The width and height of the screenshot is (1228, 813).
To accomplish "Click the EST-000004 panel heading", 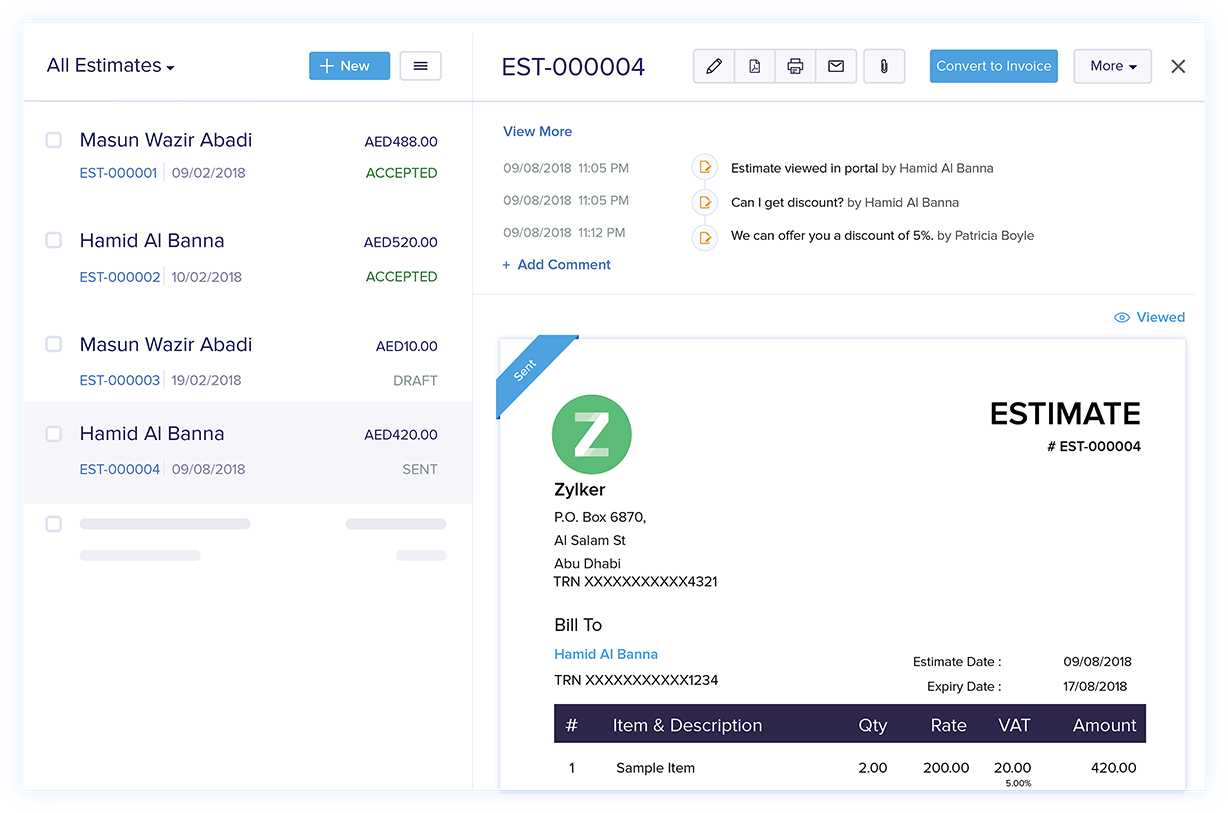I will coord(573,67).
